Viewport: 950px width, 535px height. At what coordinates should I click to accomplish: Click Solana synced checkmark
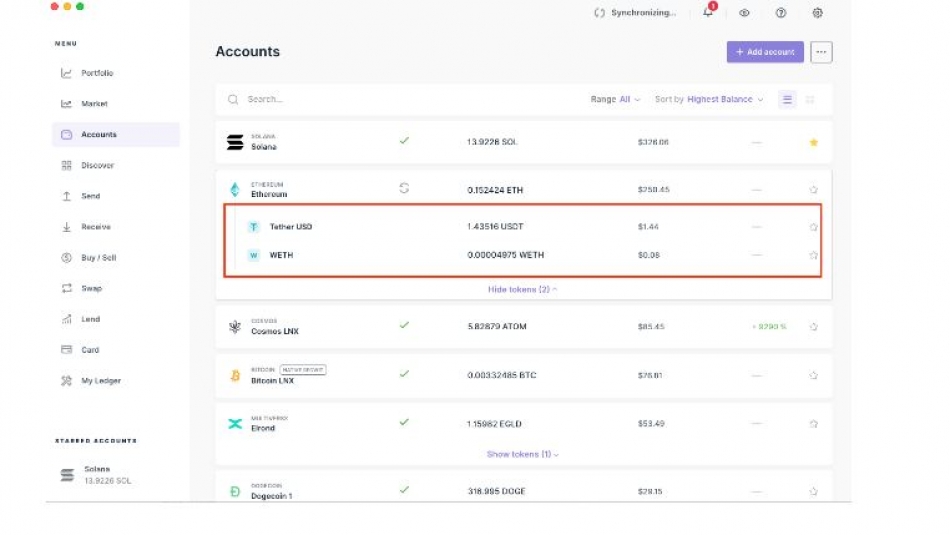point(404,141)
